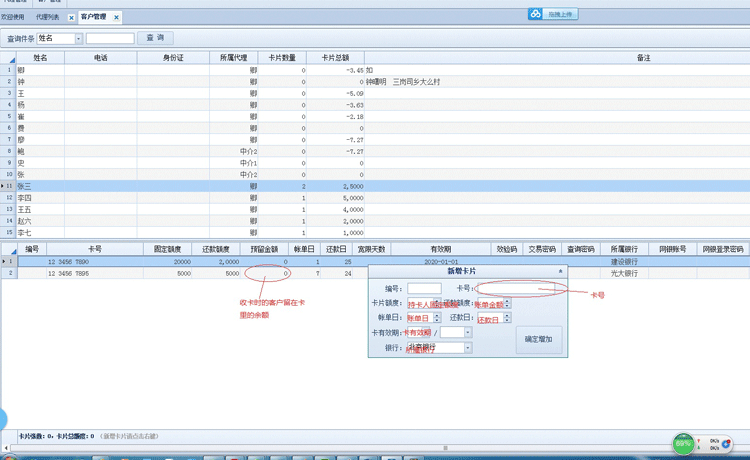Image resolution: width=750 pixels, height=460 pixels.
Task: Close the 客户管理 tab
Action: coord(117,18)
